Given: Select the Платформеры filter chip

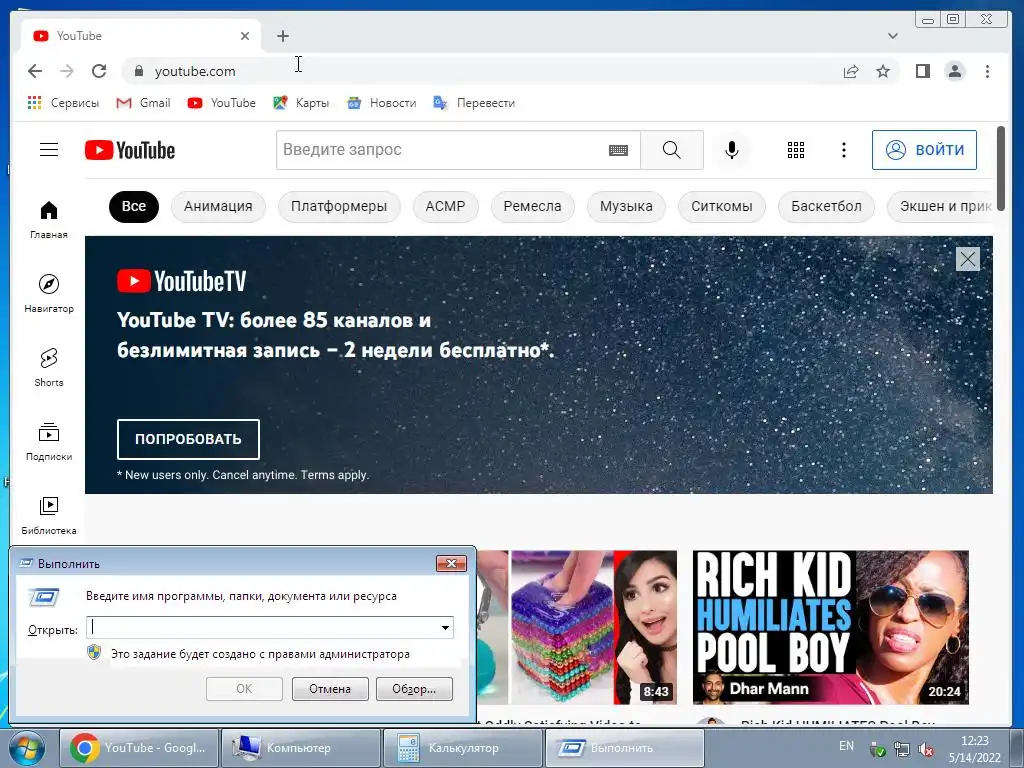Looking at the screenshot, I should pos(339,206).
